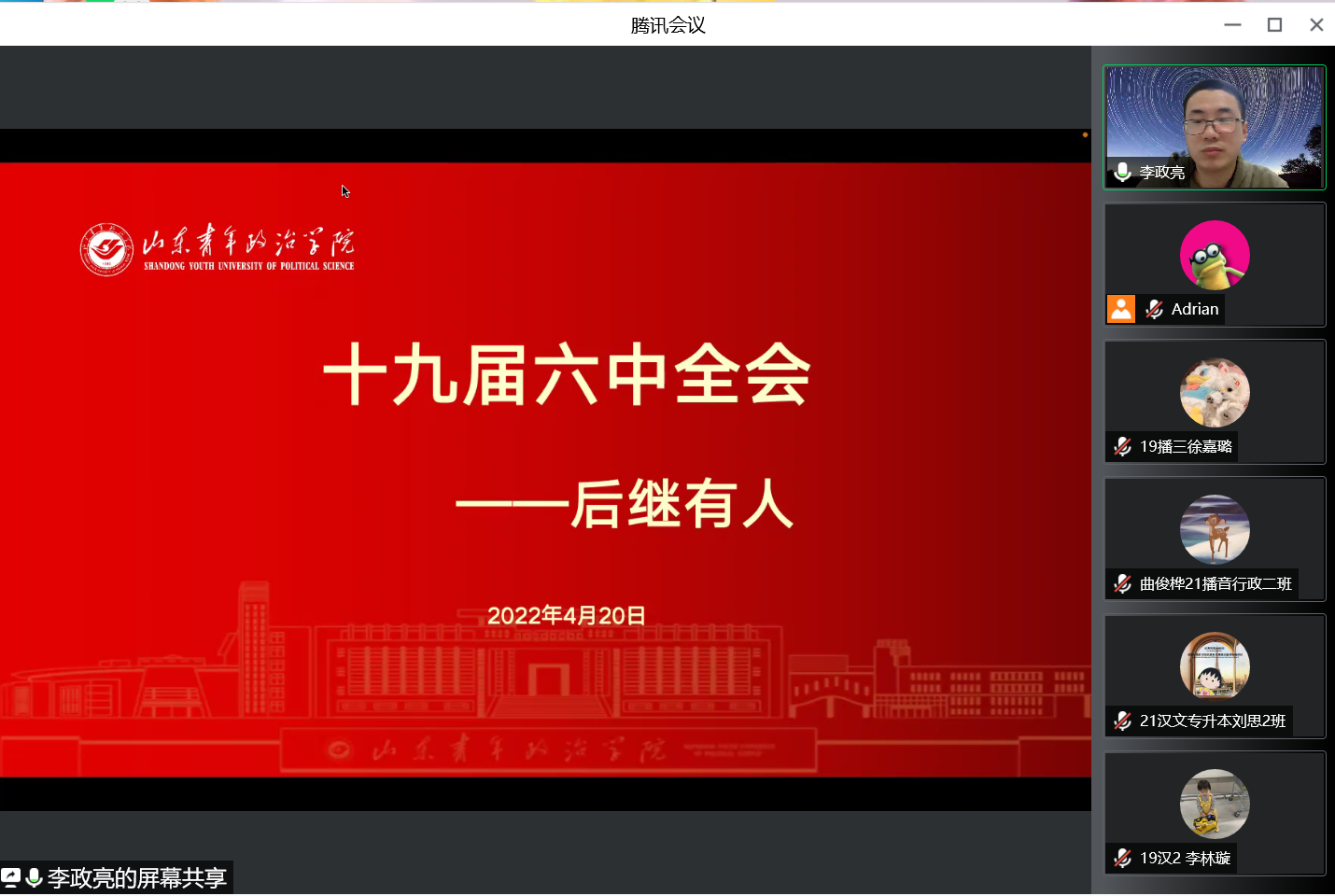This screenshot has width=1335, height=896.
Task: Click Adrian's muted microphone icon
Action: (x=1155, y=309)
